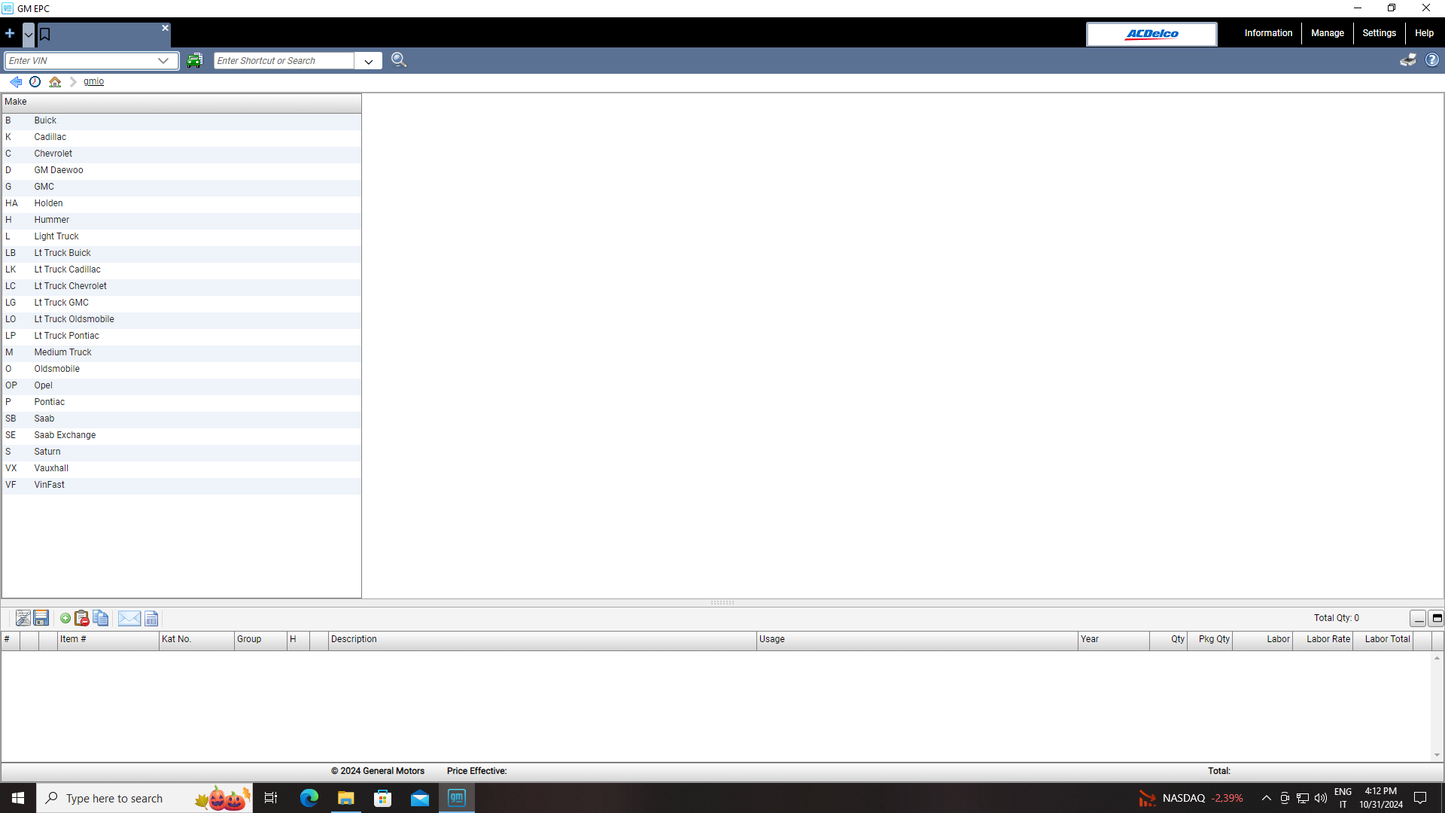The image size is (1445, 813).
Task: Maximize the parts list panel
Action: pos(1437,619)
